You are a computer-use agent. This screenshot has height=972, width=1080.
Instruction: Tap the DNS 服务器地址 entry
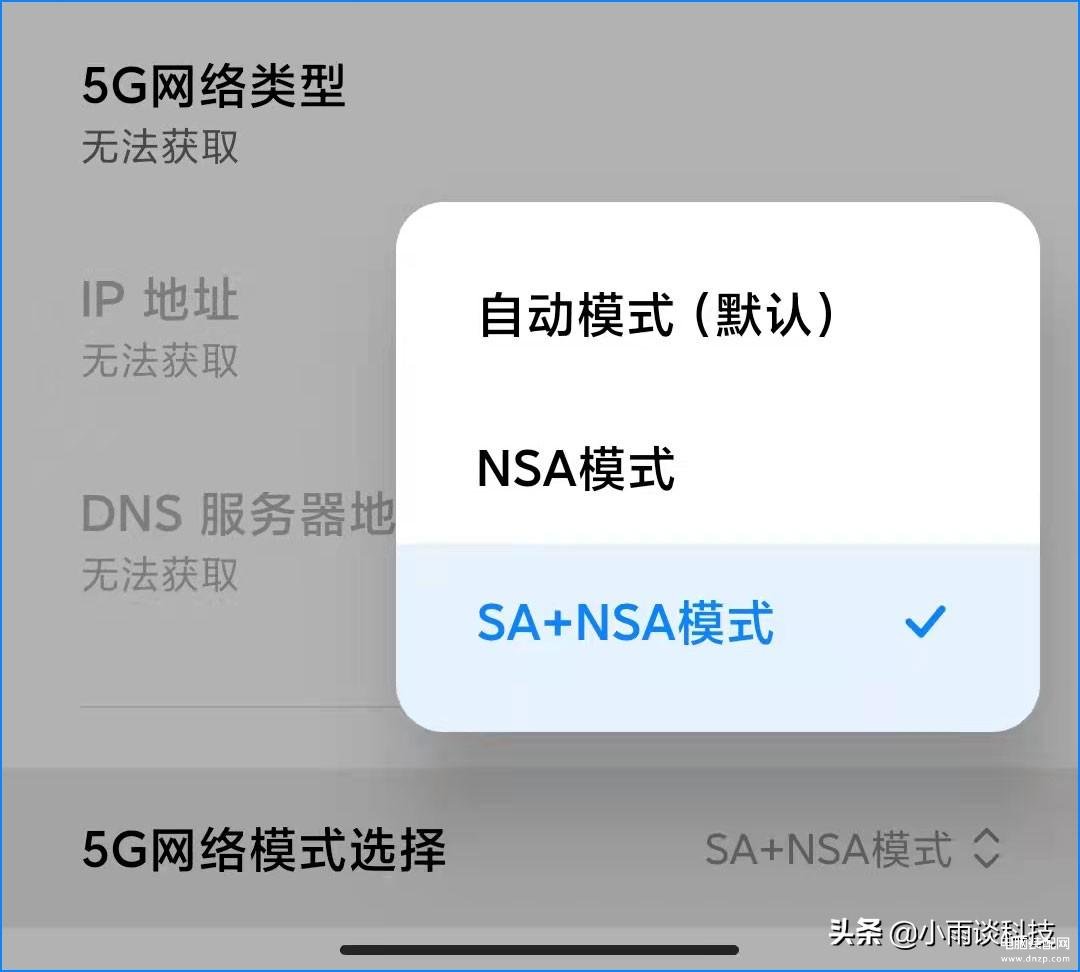238,514
